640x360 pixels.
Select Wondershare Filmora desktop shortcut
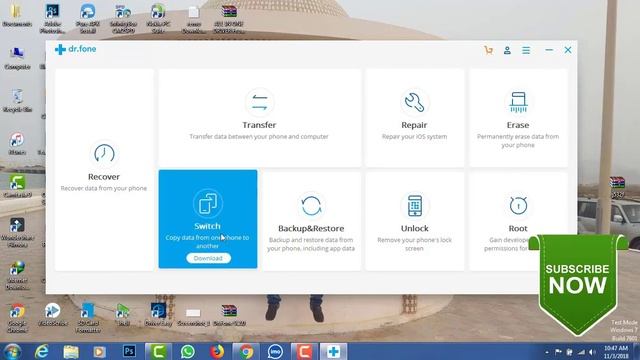click(17, 233)
